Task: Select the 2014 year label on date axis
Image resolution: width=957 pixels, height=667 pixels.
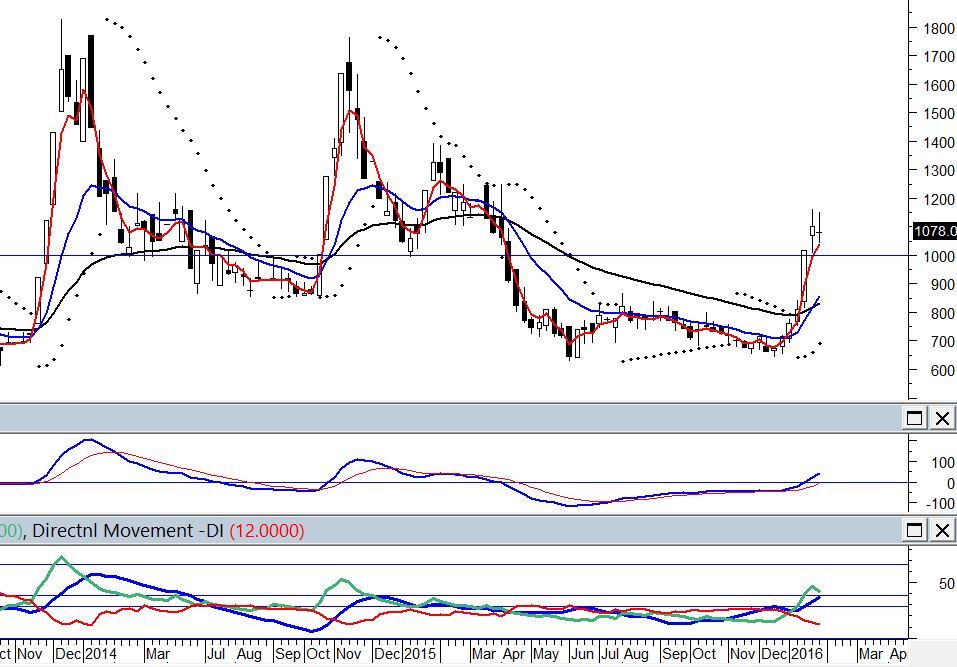Action: pos(101,654)
